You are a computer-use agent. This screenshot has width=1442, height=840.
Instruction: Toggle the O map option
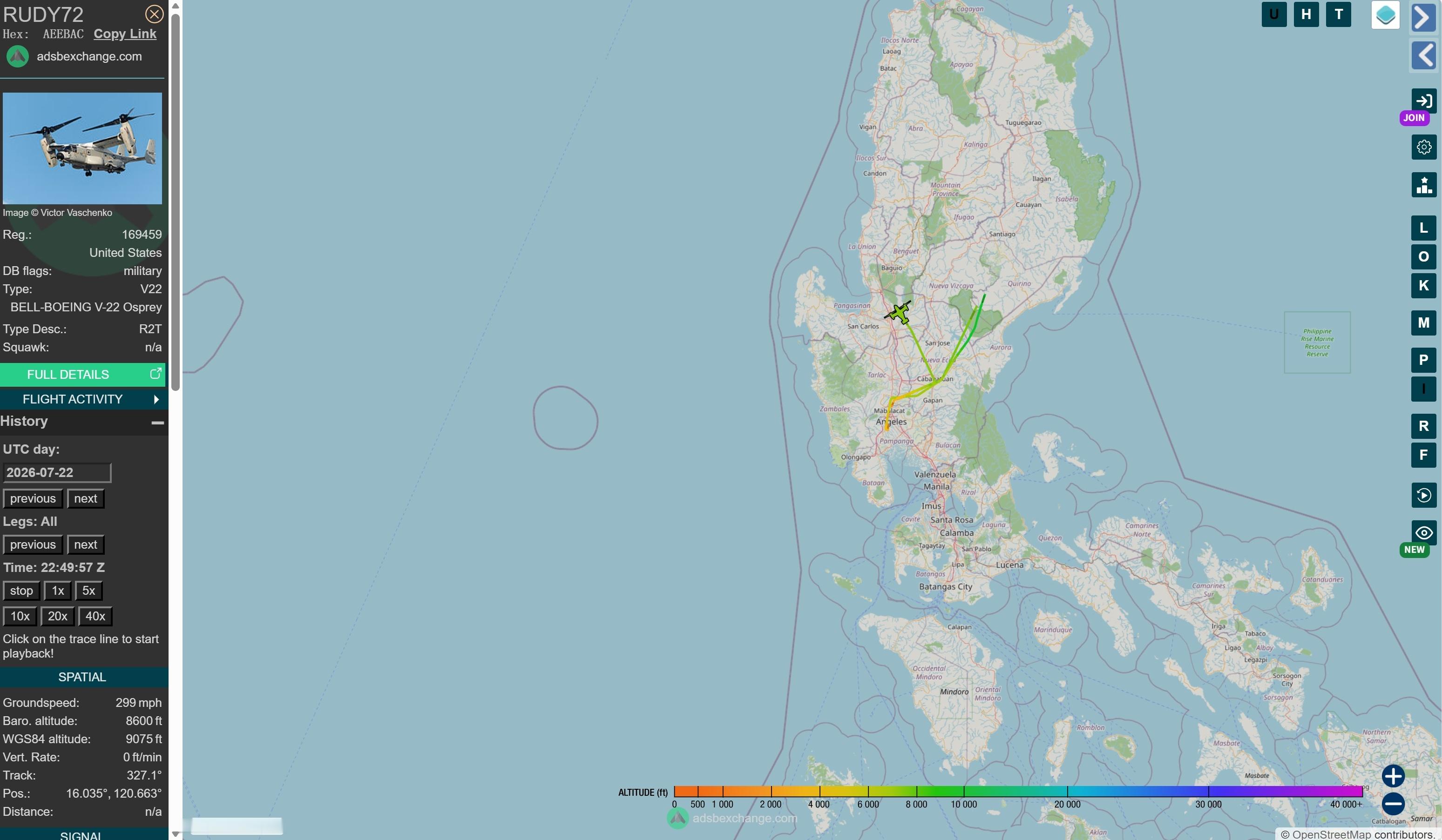point(1424,257)
